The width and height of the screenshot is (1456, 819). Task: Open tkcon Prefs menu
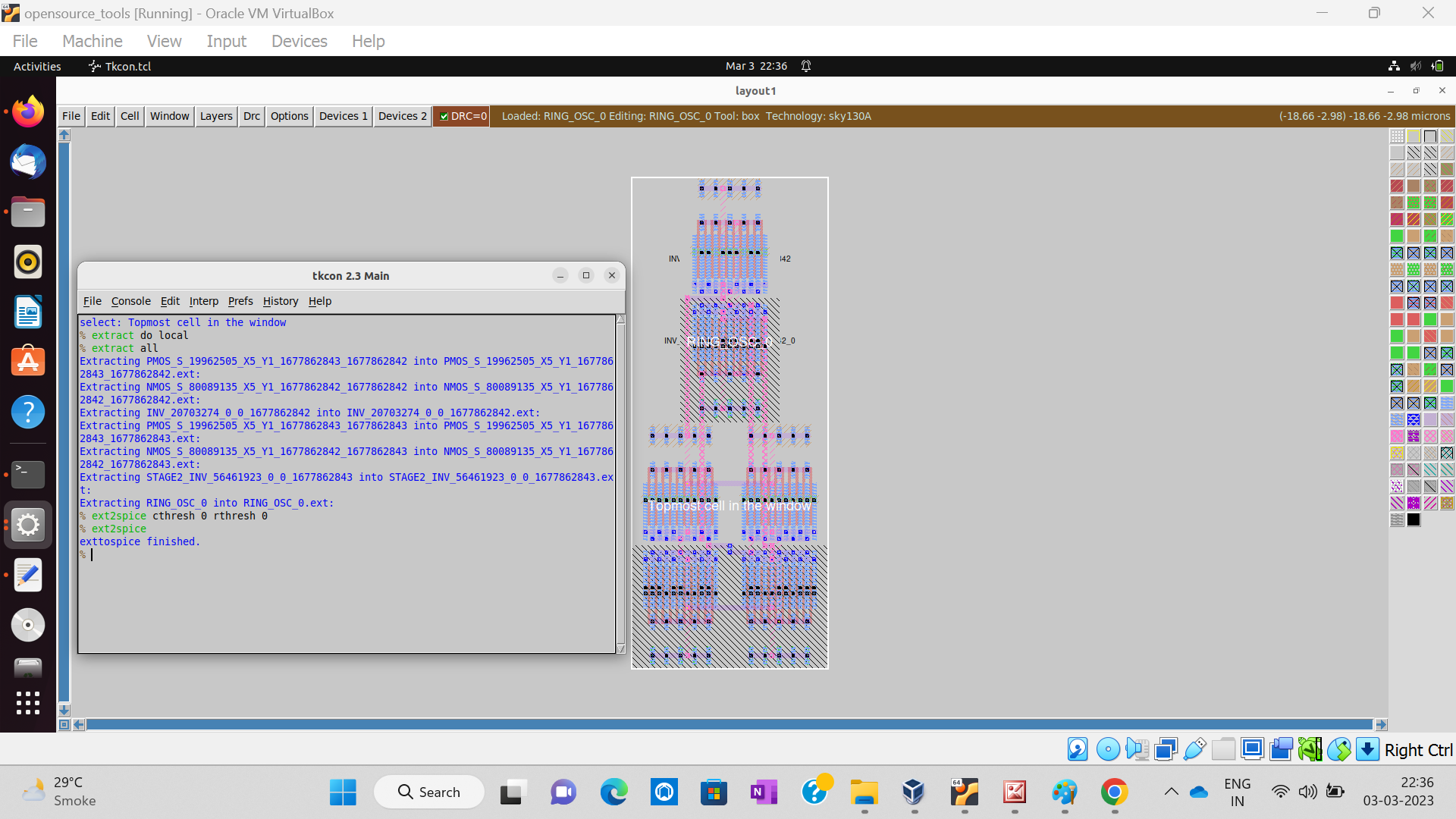click(x=240, y=301)
